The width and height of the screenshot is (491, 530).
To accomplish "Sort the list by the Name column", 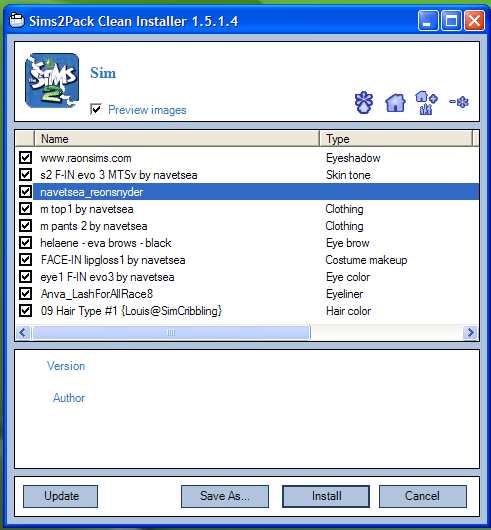I will click(177, 139).
